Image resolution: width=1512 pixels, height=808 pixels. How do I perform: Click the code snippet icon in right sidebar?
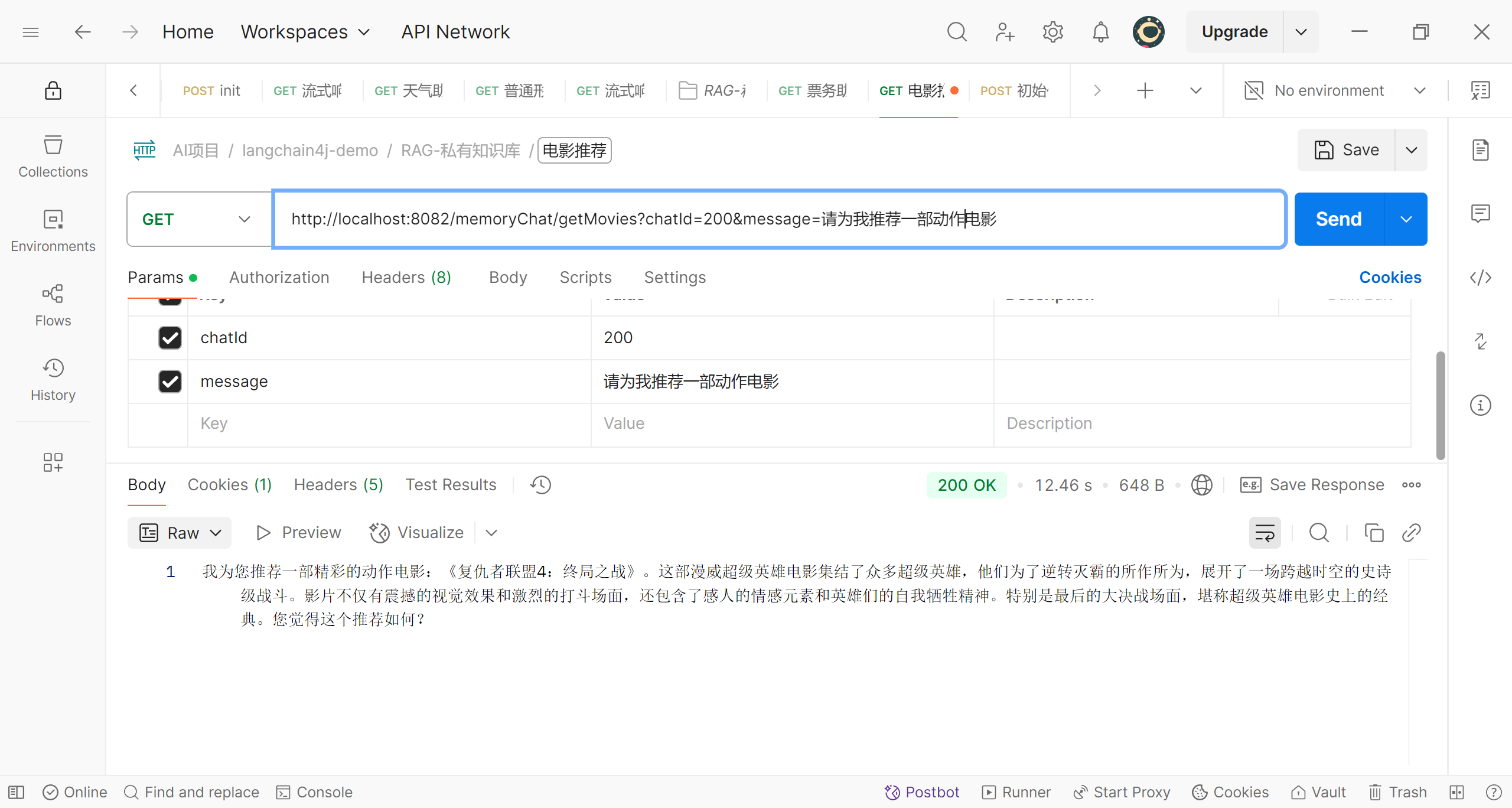(x=1480, y=278)
